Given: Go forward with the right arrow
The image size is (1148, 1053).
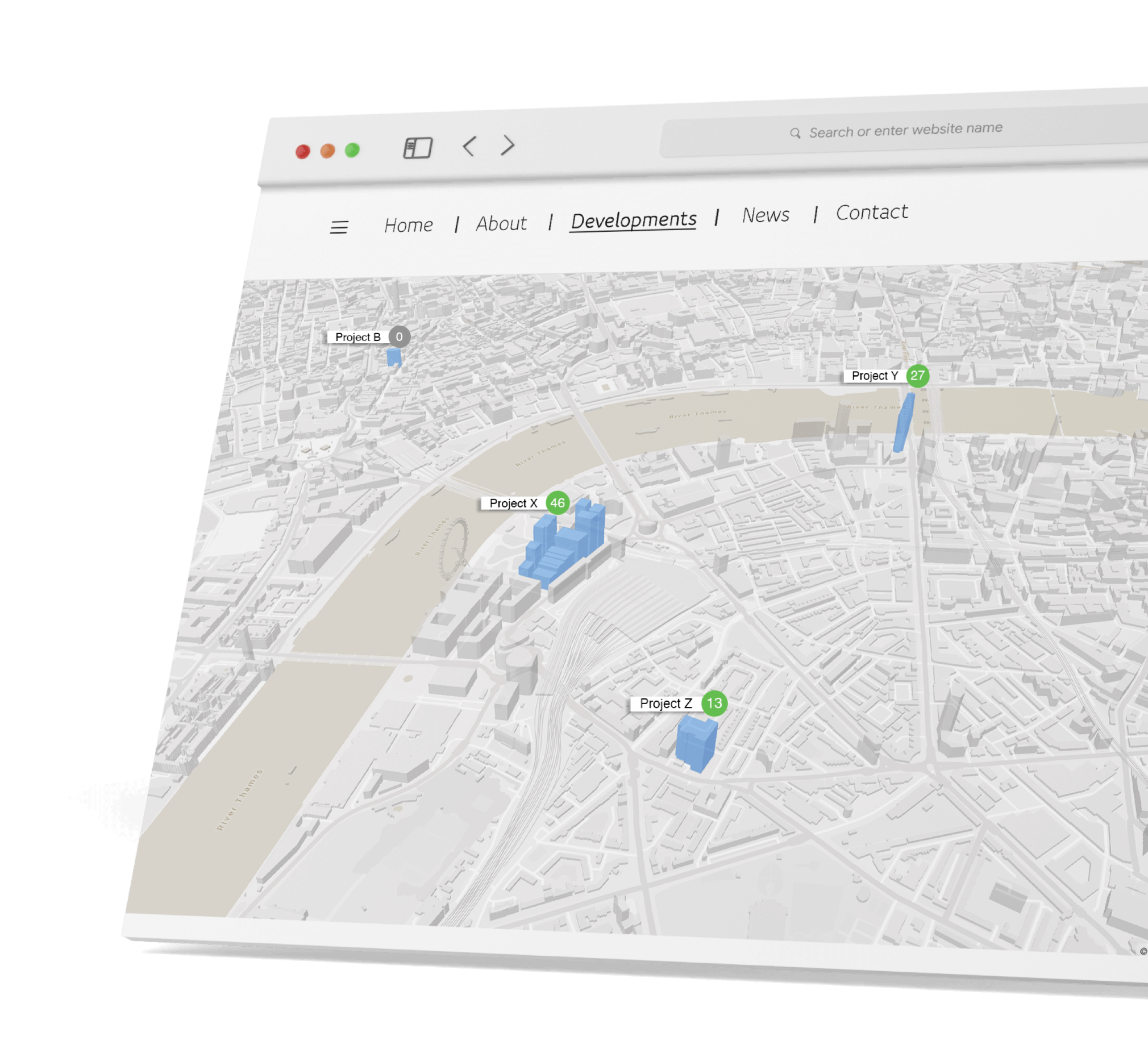Looking at the screenshot, I should tap(508, 145).
